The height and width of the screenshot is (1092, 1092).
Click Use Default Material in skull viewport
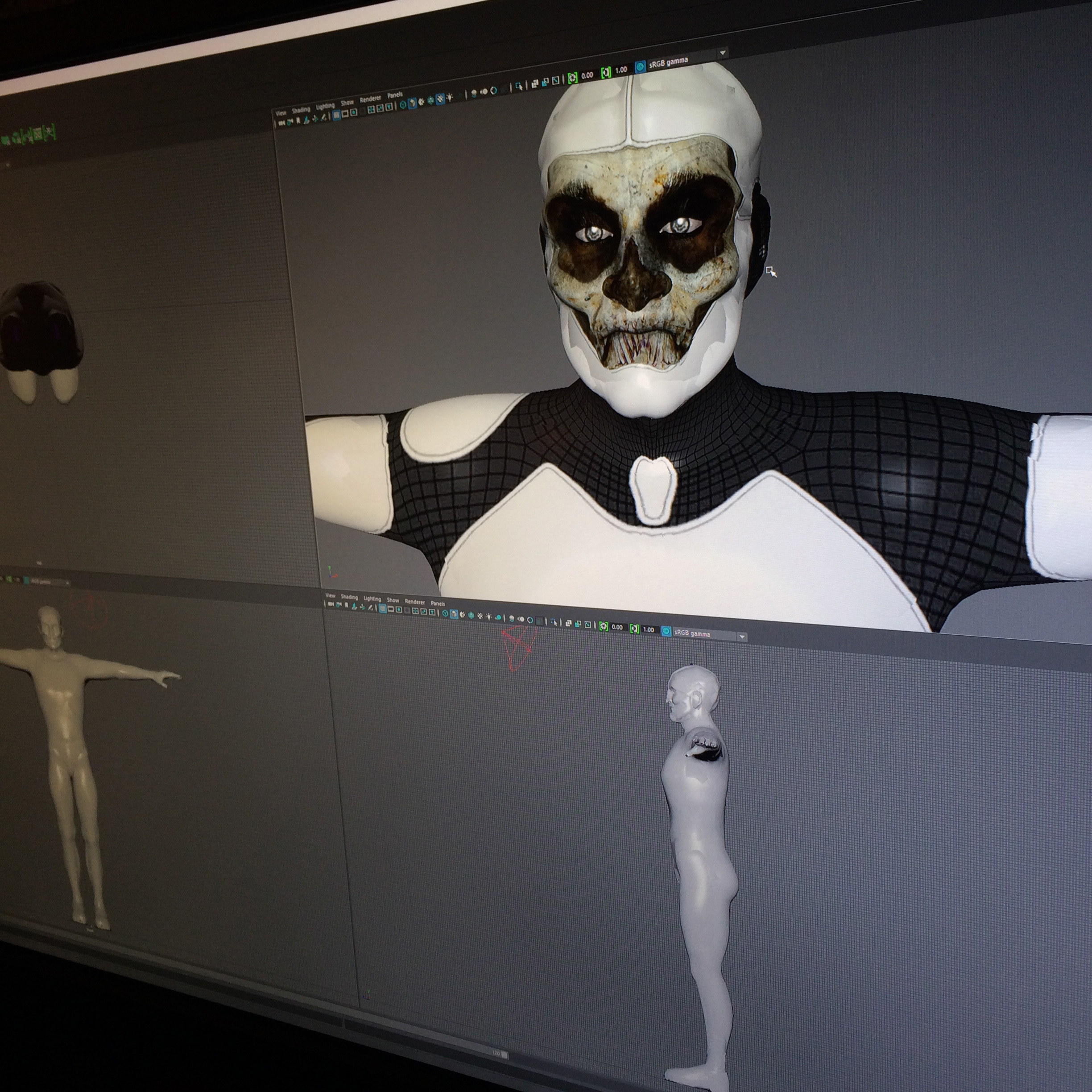[422, 102]
